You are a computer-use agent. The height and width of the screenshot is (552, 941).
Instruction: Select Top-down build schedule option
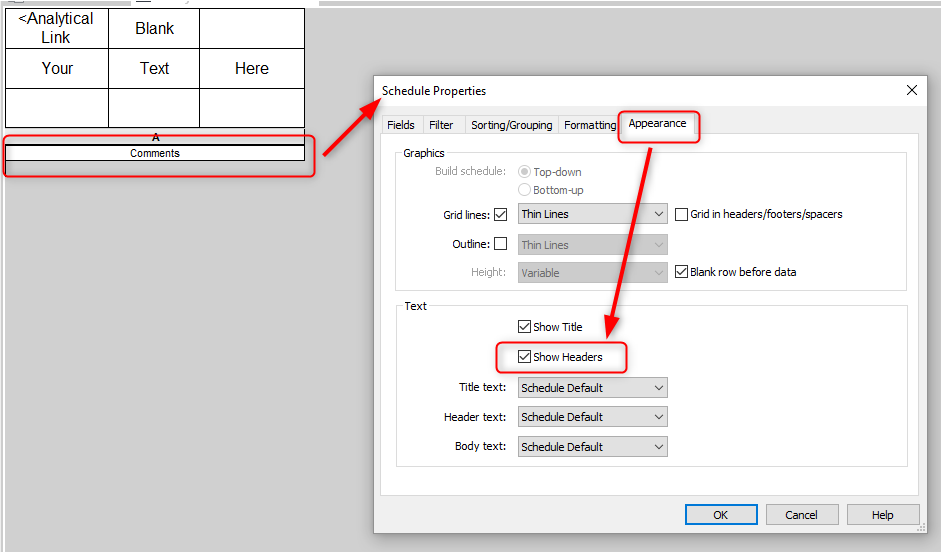pyautogui.click(x=524, y=172)
